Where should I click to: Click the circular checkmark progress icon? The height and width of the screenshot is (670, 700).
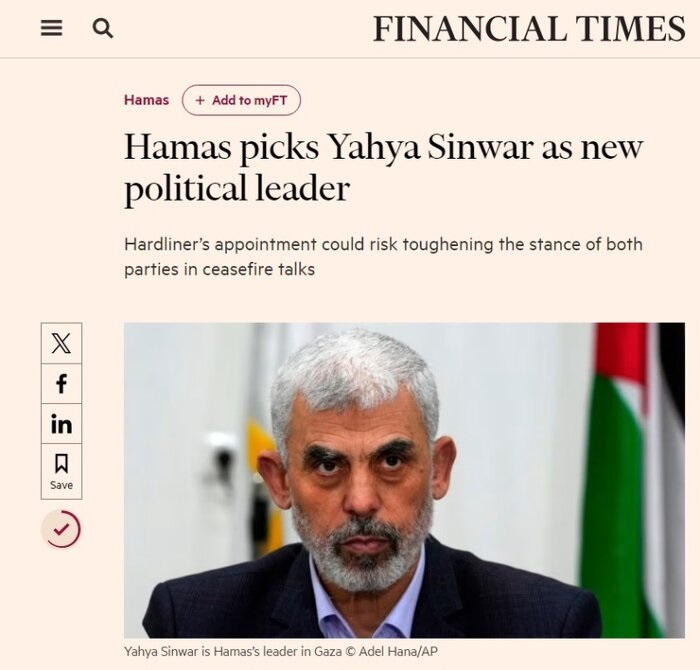click(x=61, y=529)
